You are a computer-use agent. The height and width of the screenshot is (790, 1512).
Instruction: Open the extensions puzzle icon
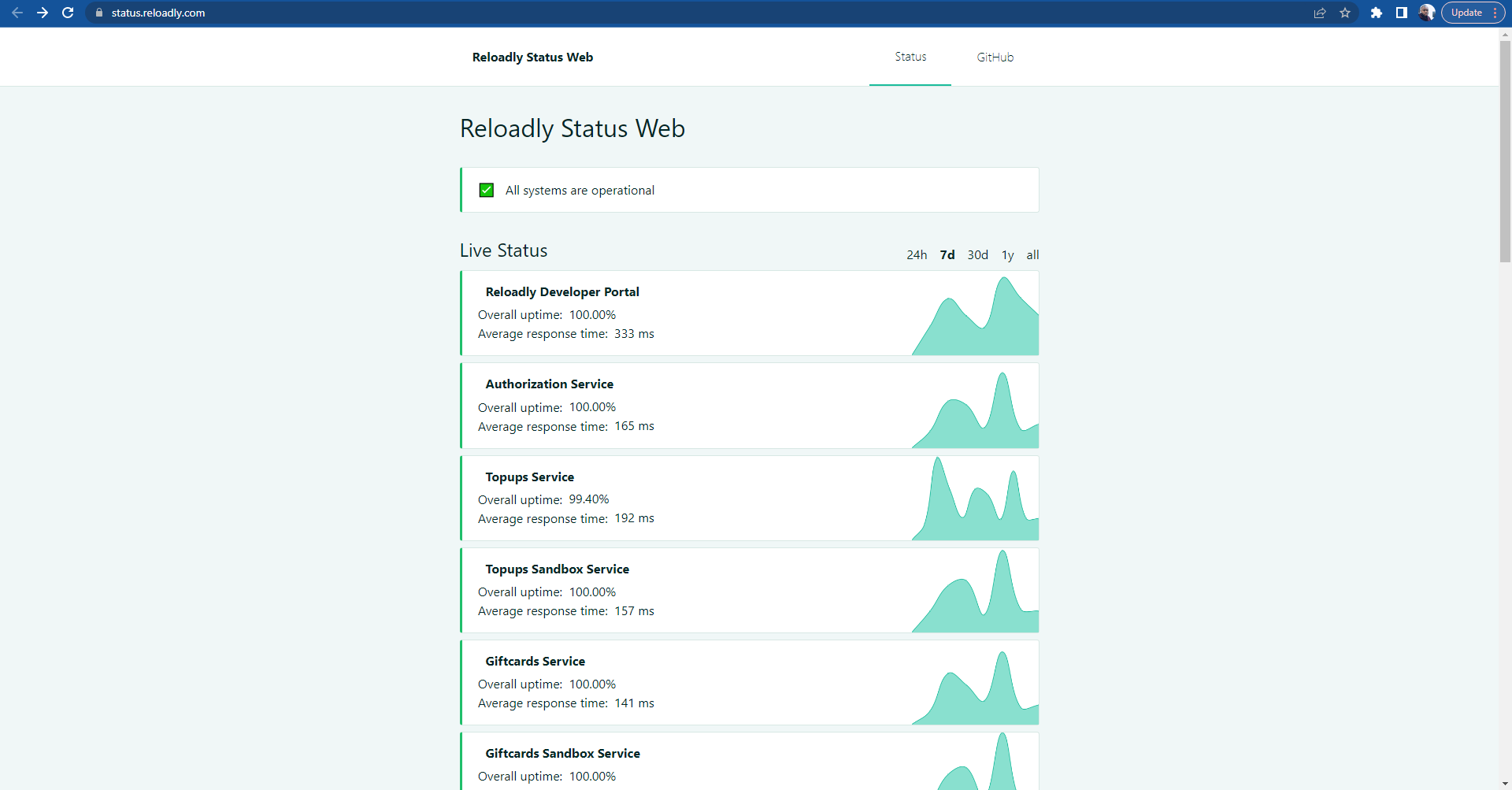tap(1377, 13)
